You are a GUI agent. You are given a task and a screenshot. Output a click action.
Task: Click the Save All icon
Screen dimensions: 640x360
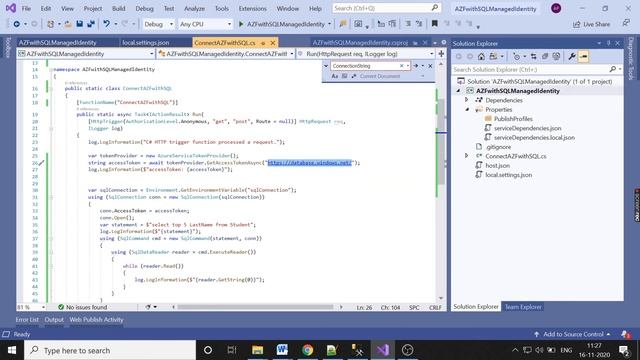pyautogui.click(x=91, y=24)
